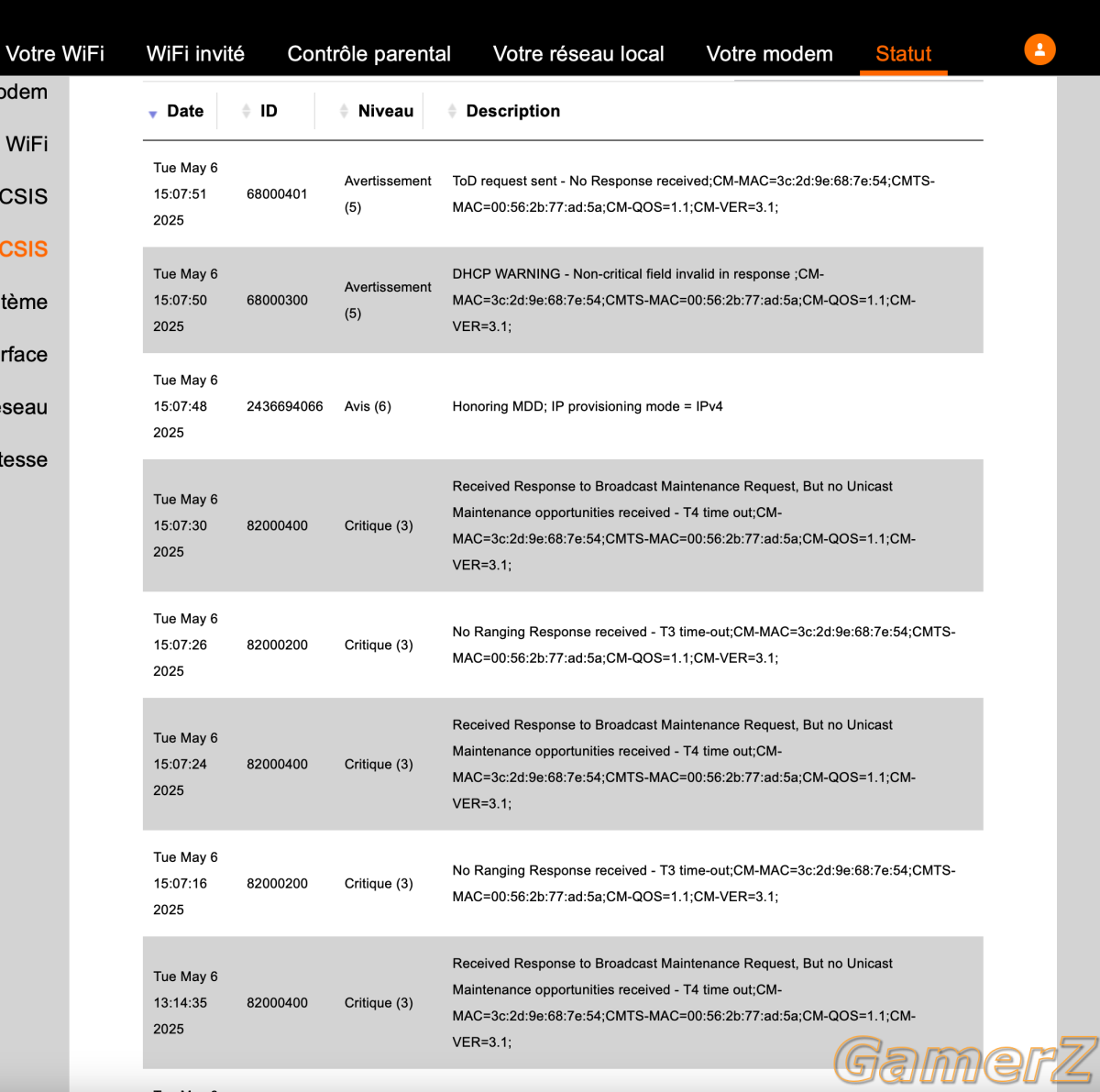Open the Votre modem tab
The image size is (1100, 1092).
tap(770, 54)
